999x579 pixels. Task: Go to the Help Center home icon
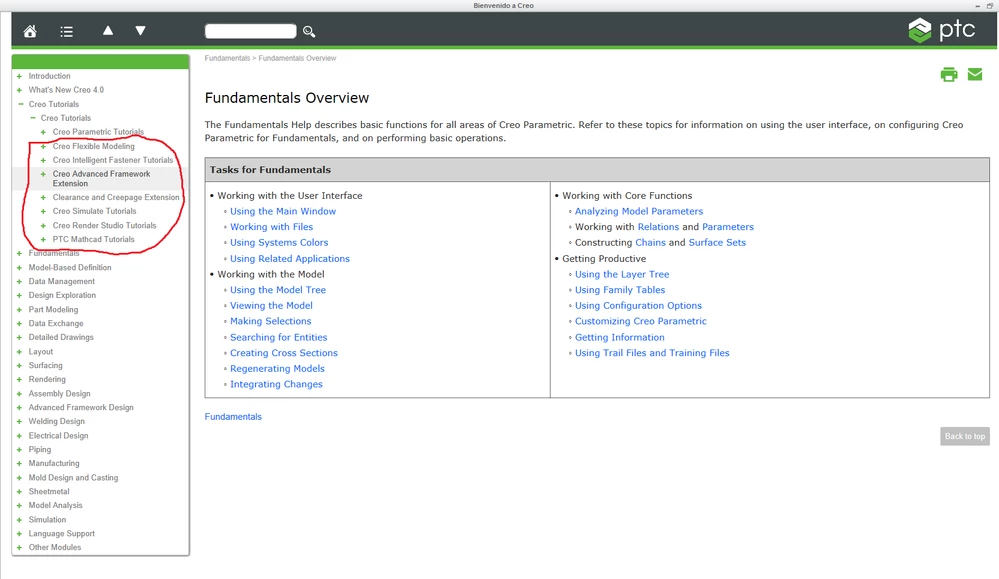(30, 31)
